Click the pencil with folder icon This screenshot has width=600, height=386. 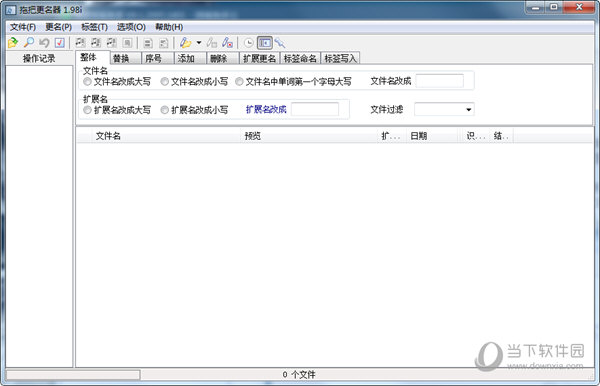click(x=186, y=42)
